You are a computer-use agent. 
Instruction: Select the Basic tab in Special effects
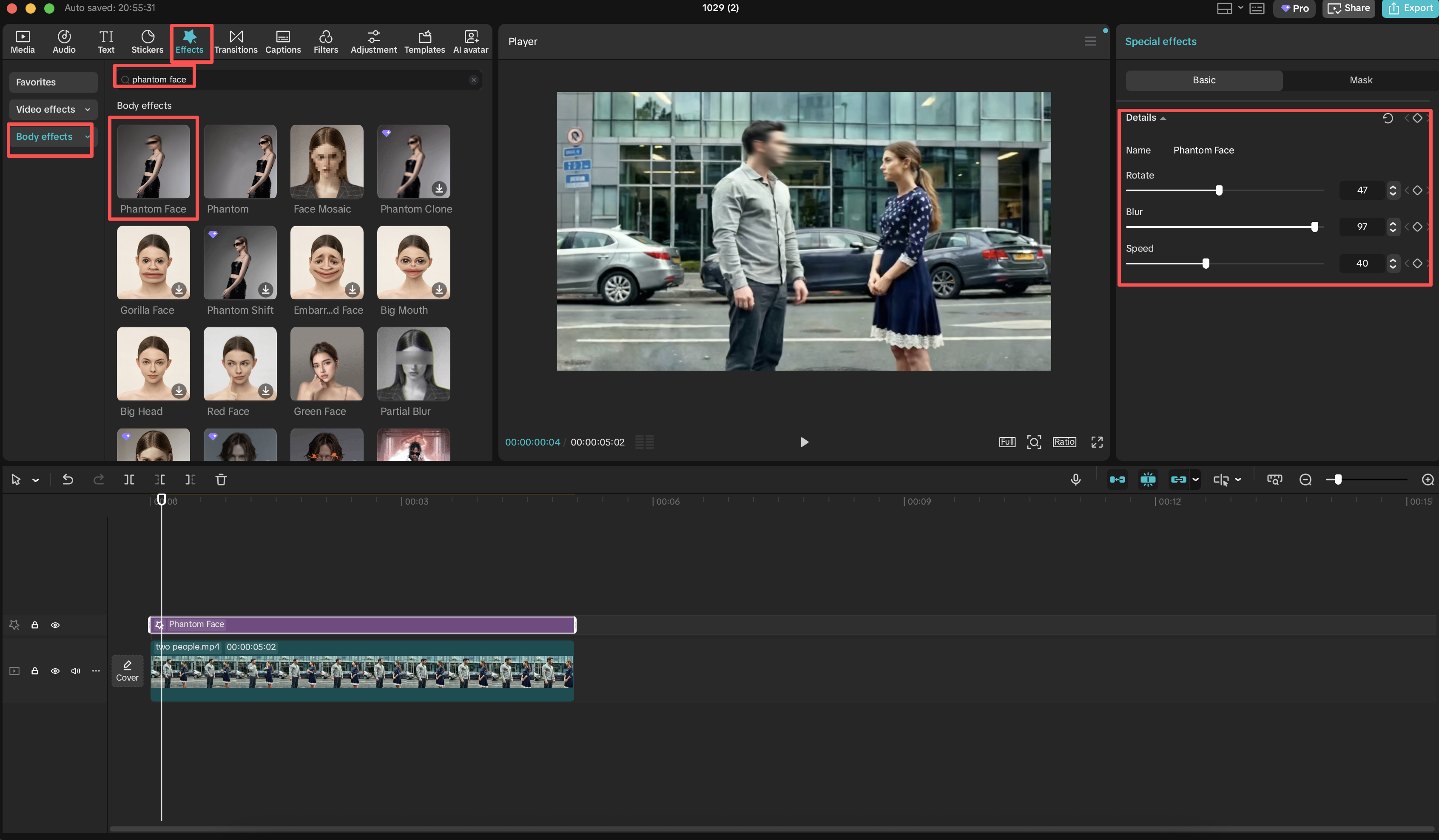pos(1203,80)
